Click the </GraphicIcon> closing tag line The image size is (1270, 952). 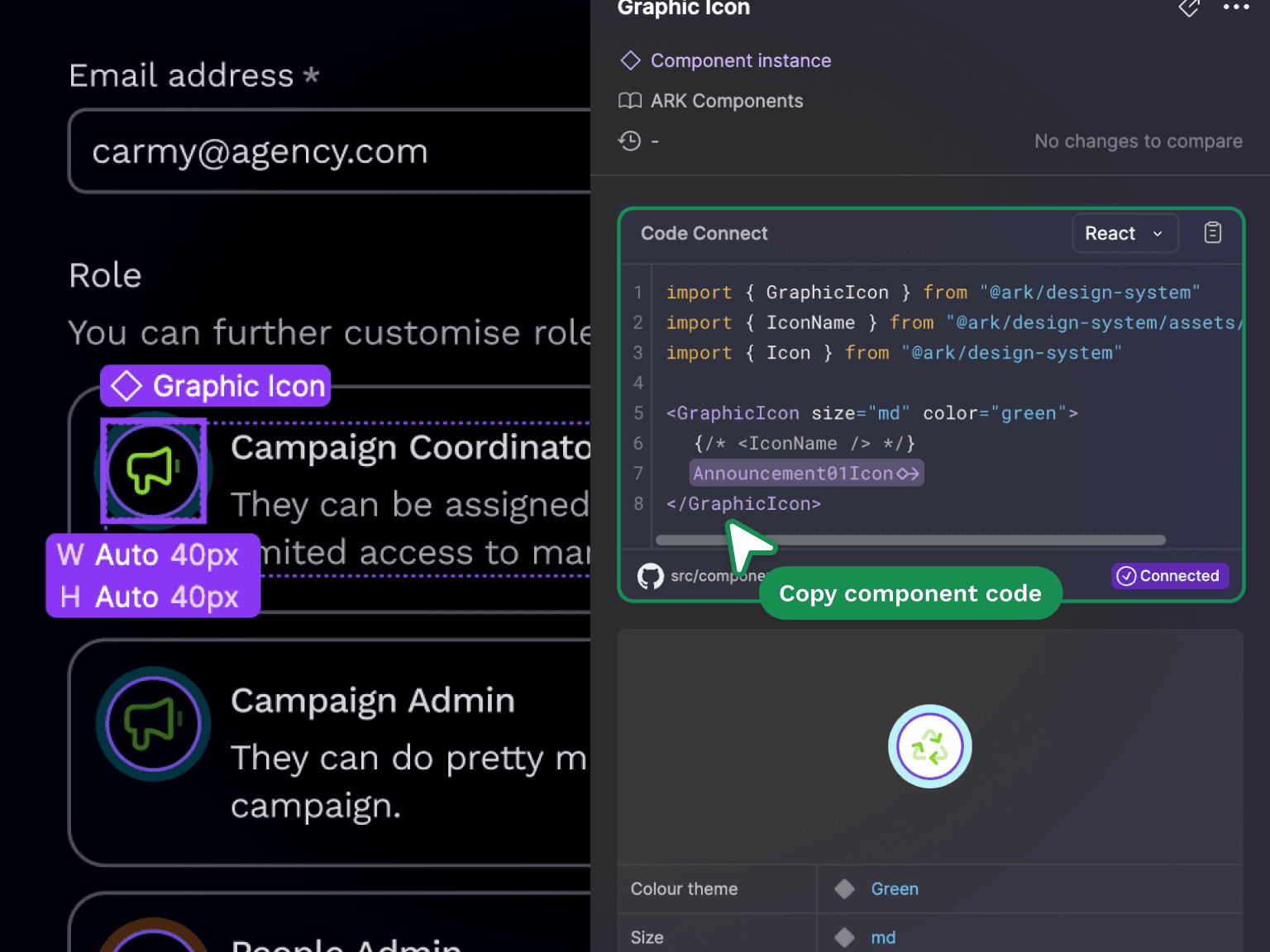[743, 504]
